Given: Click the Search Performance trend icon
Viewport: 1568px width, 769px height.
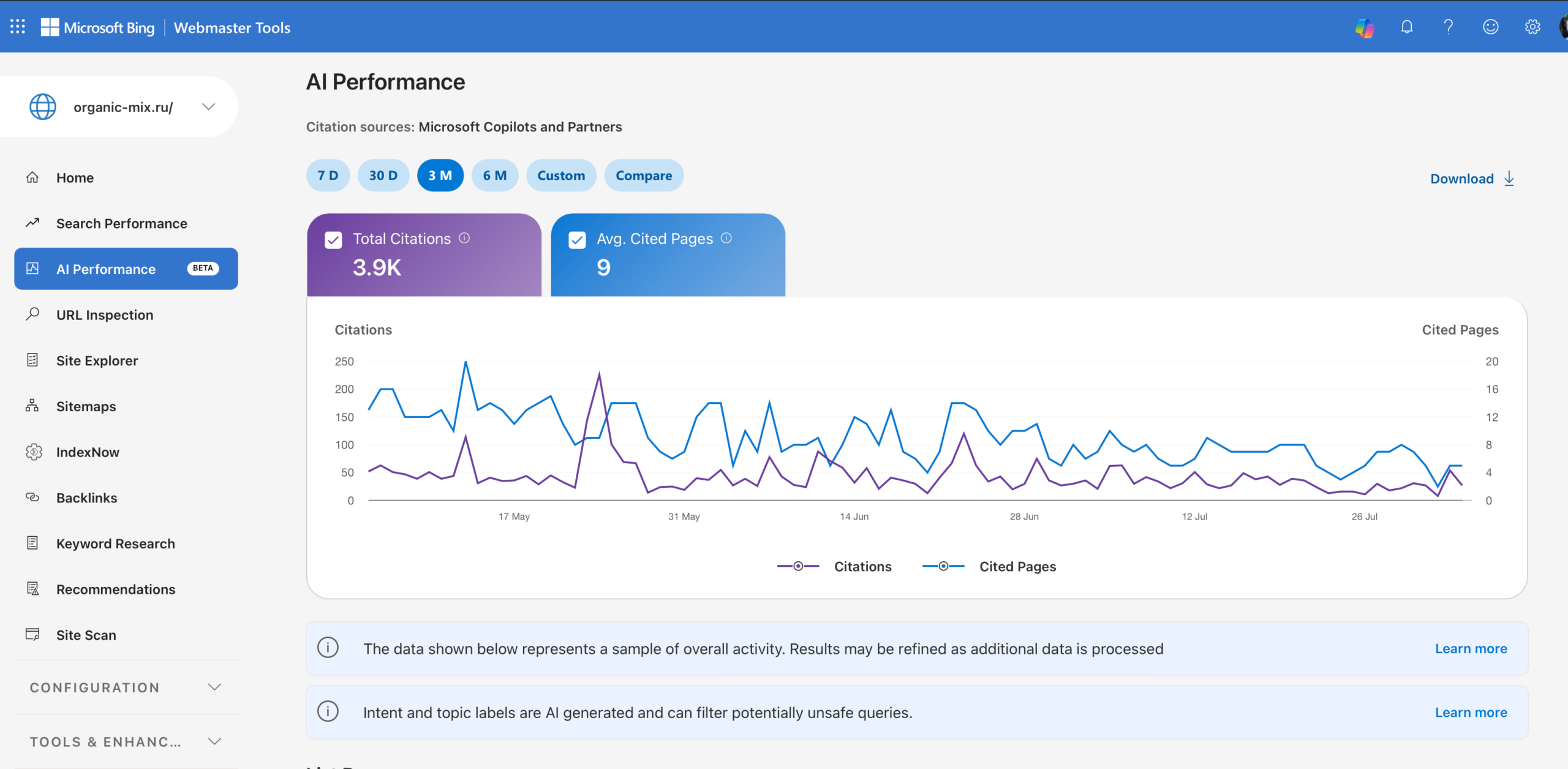Looking at the screenshot, I should click(x=32, y=222).
